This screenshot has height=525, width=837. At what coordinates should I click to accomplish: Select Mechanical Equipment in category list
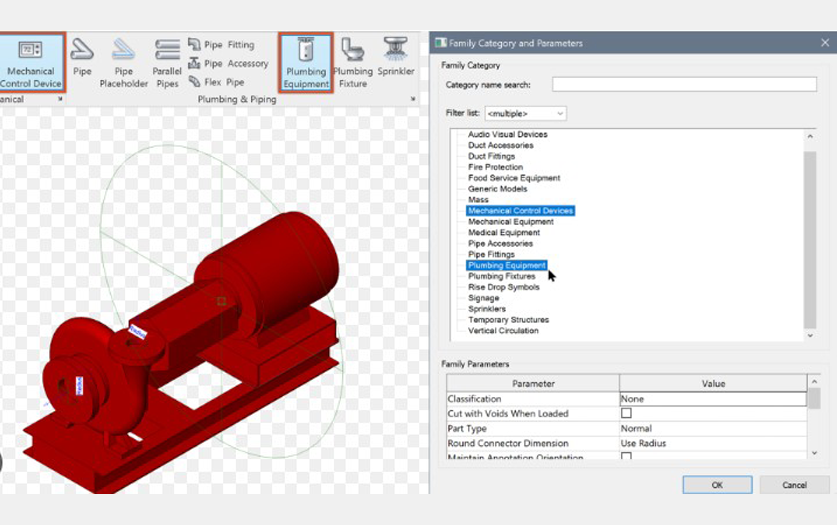point(510,222)
